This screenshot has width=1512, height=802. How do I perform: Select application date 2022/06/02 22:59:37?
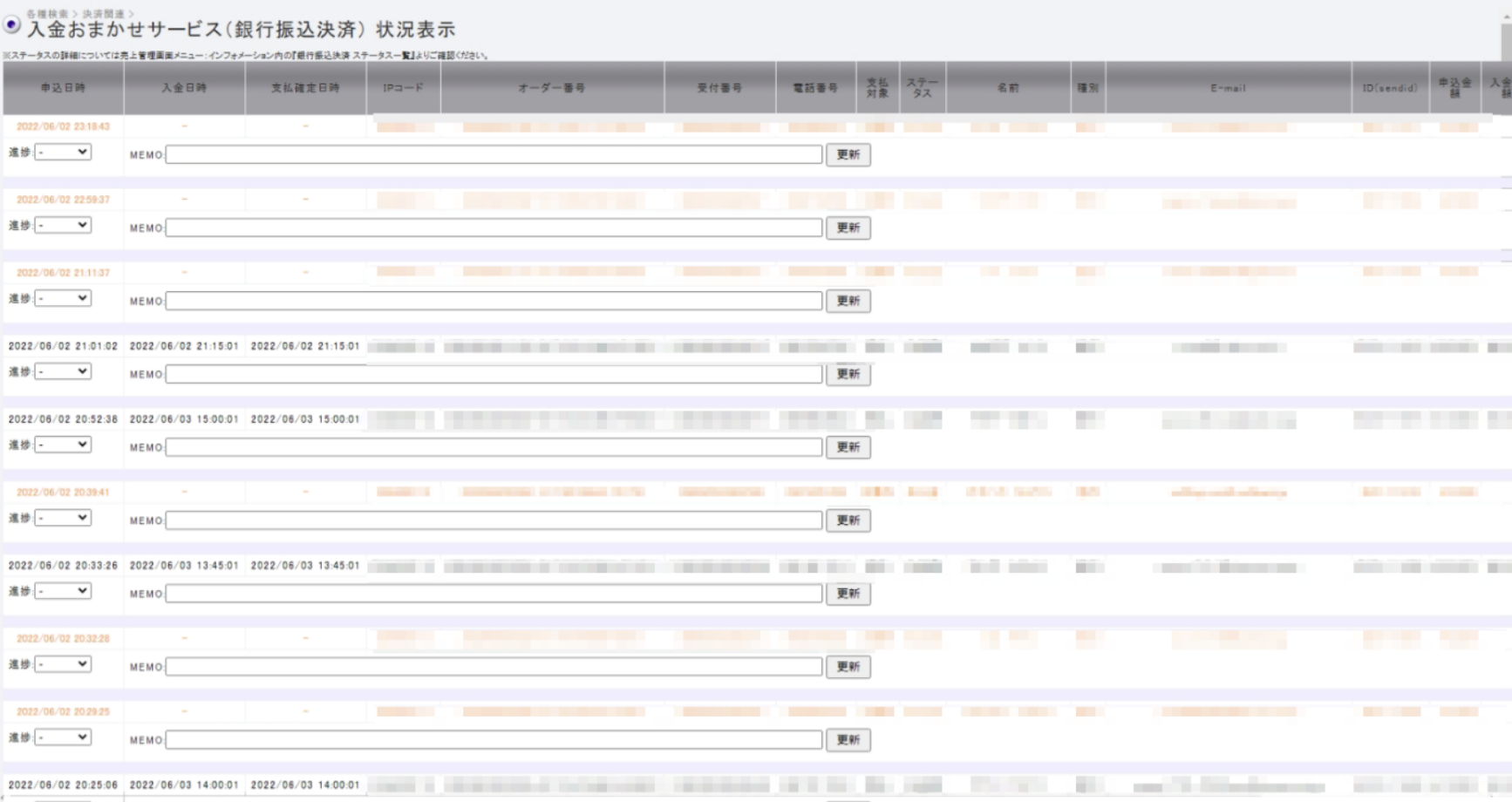tap(63, 200)
